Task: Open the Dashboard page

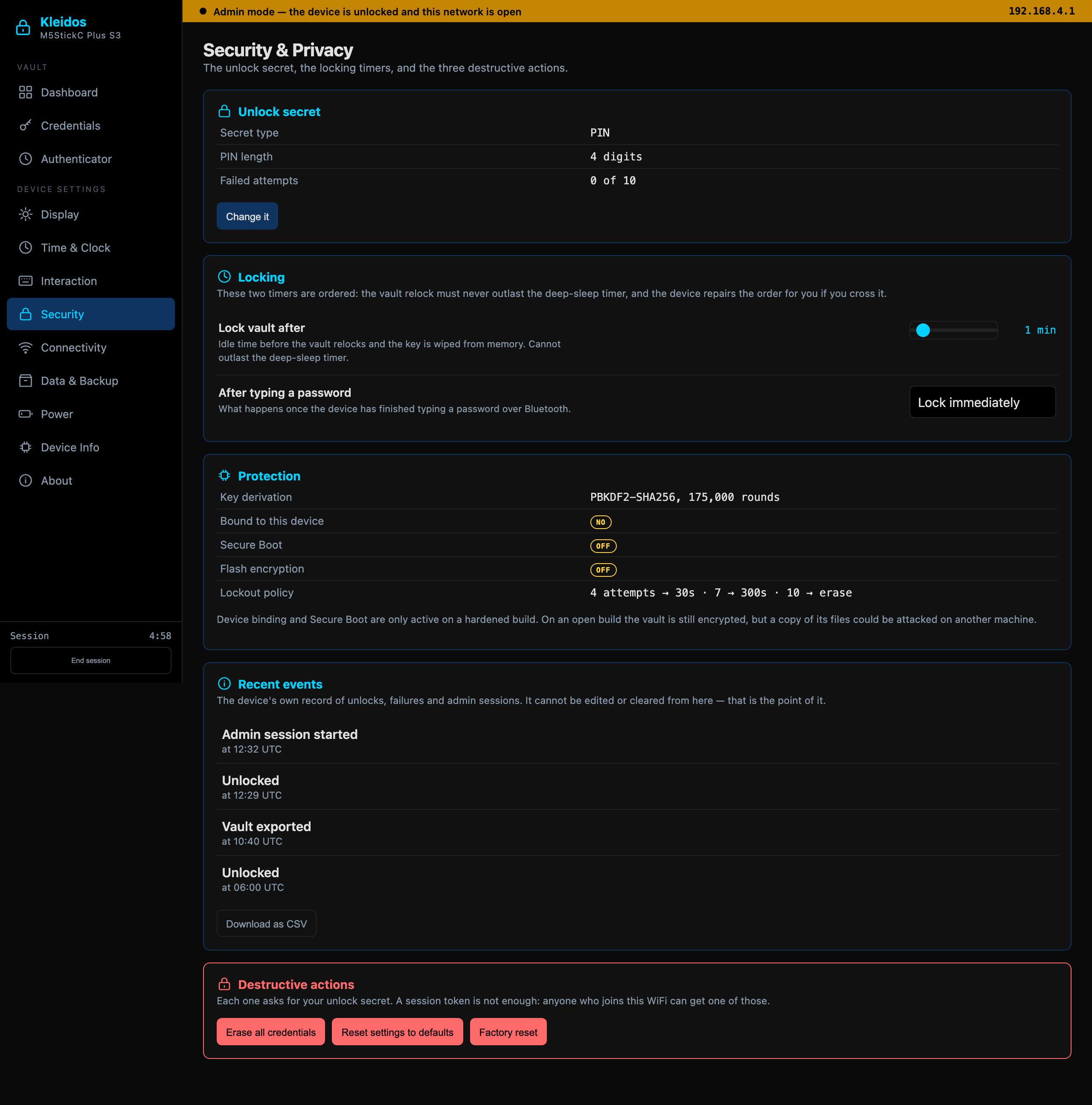Action: (91, 92)
